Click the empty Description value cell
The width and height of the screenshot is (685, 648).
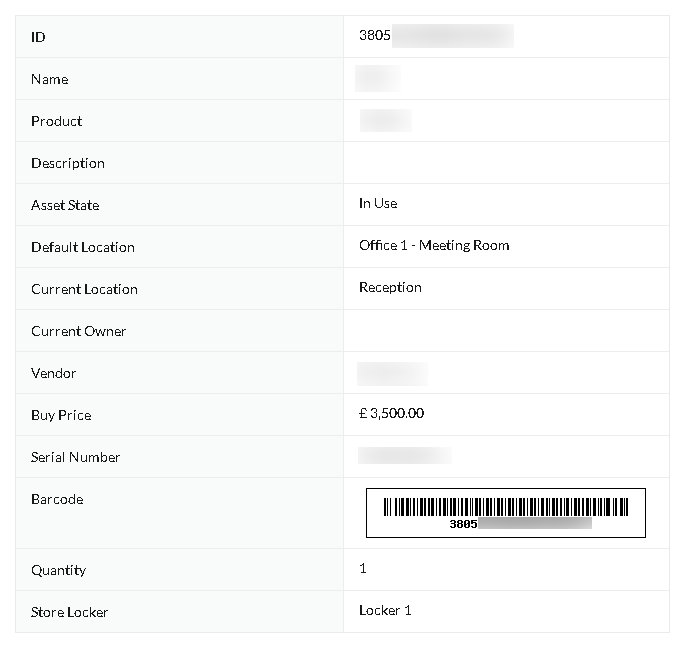(x=506, y=163)
